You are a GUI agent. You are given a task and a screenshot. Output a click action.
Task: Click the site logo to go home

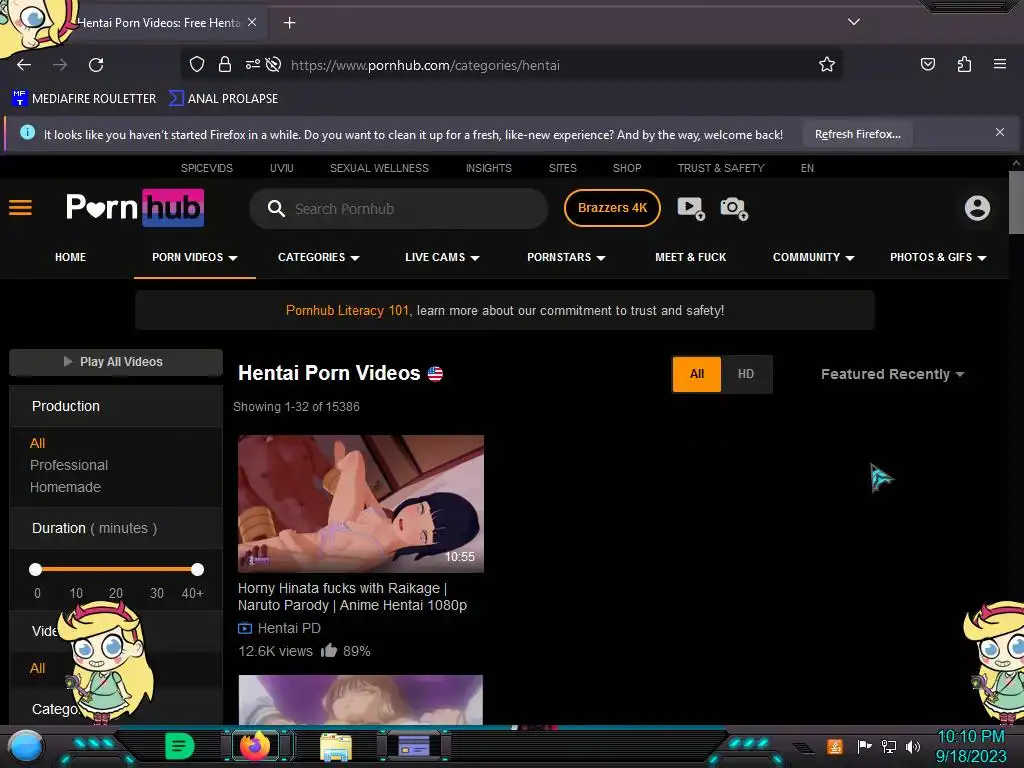135,208
